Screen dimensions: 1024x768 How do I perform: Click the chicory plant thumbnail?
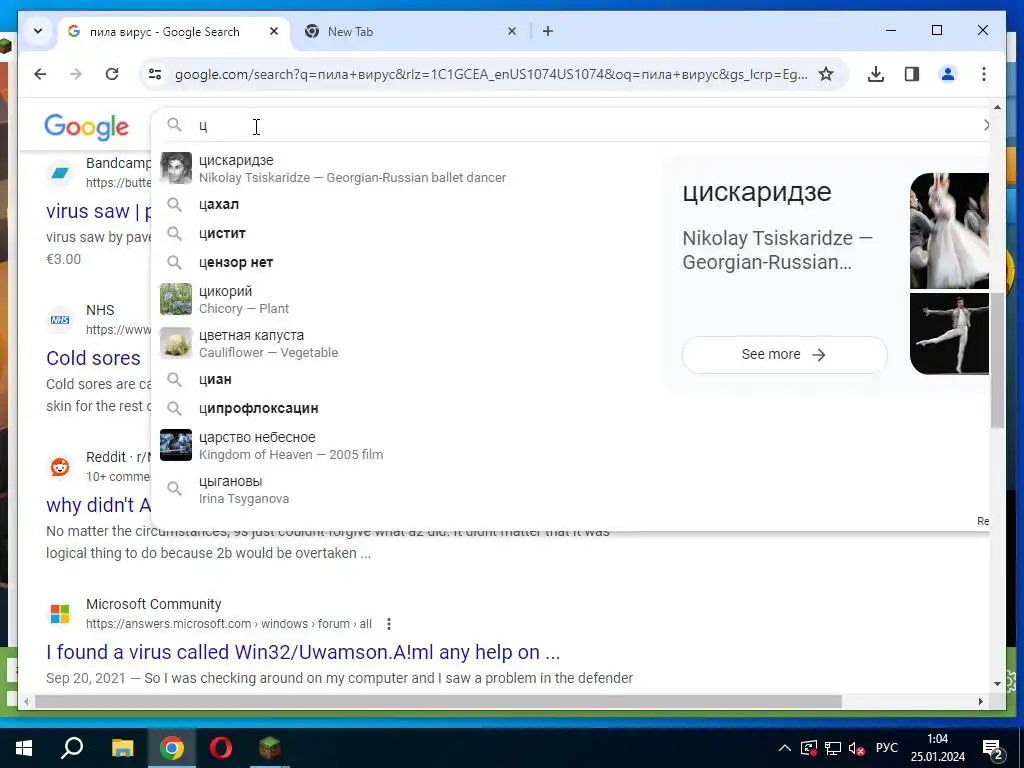point(176,299)
